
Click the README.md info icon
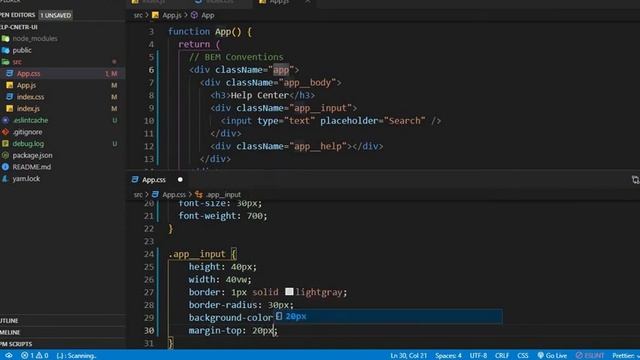5,167
